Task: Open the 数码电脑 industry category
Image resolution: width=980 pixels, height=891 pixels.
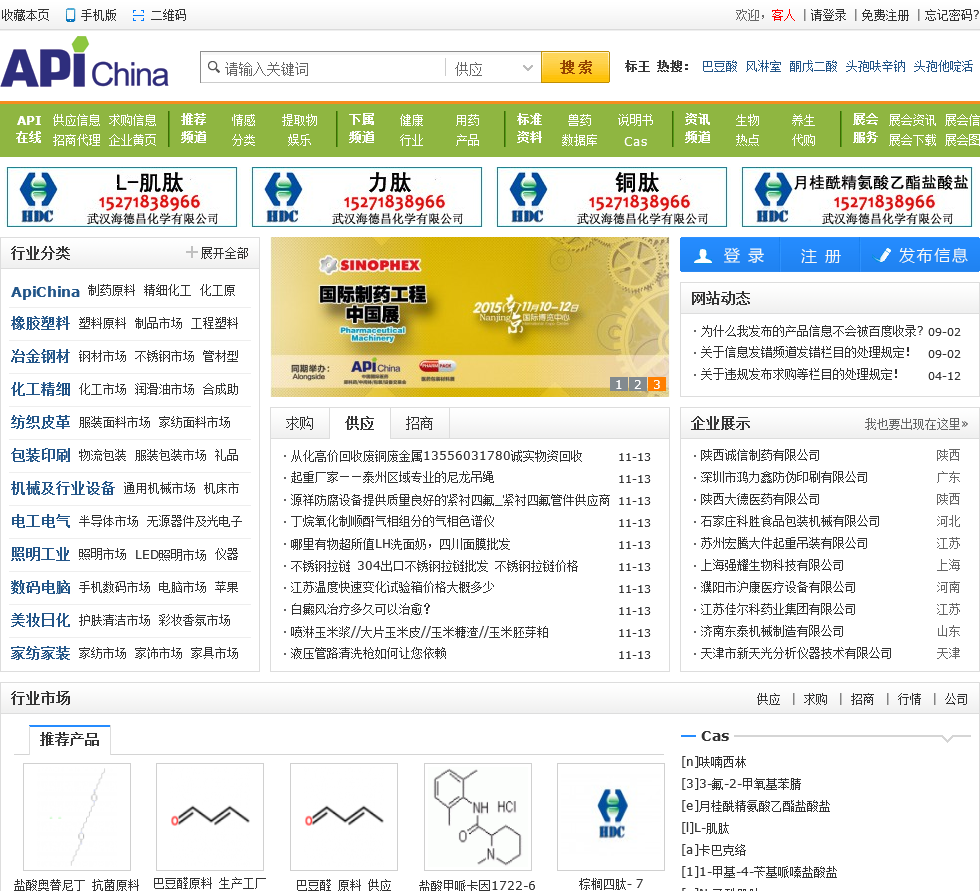Action: (x=41, y=587)
